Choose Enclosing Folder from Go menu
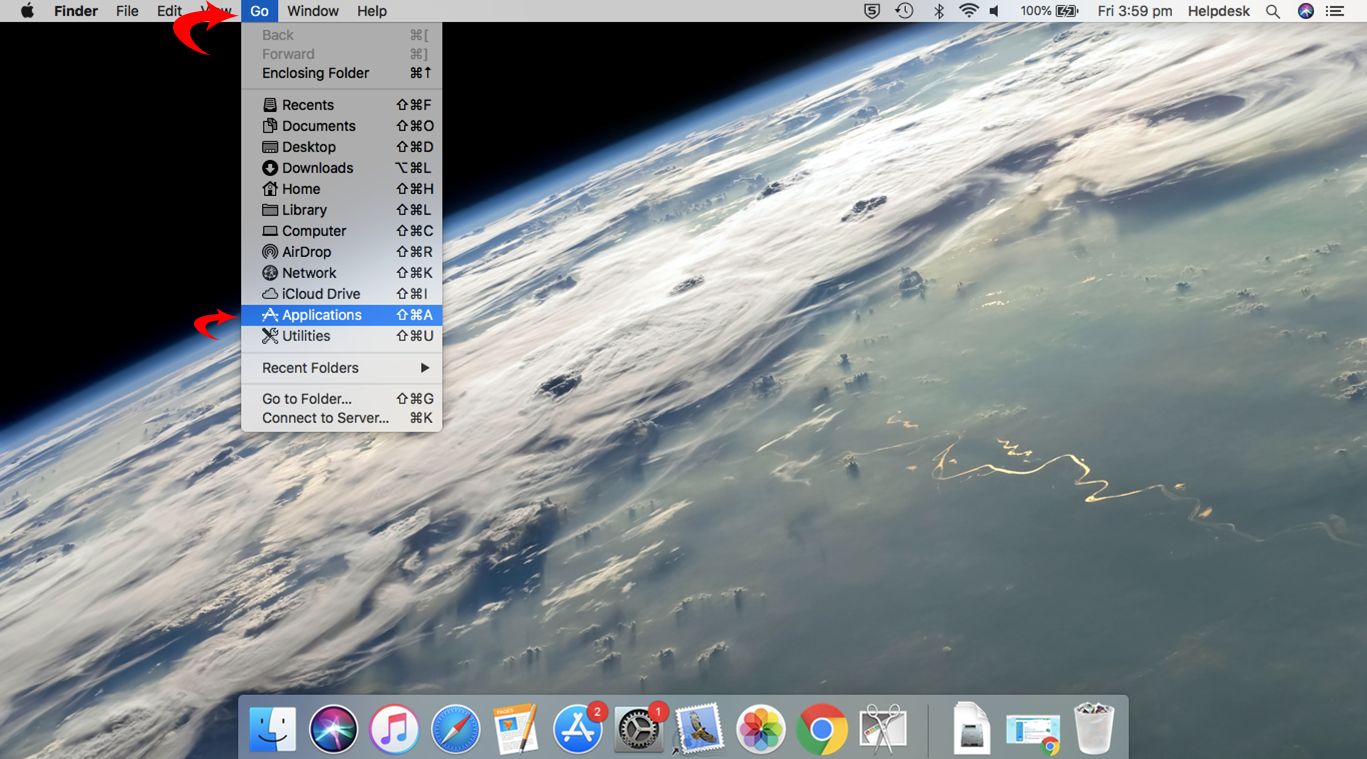The width and height of the screenshot is (1367, 759). click(342, 73)
